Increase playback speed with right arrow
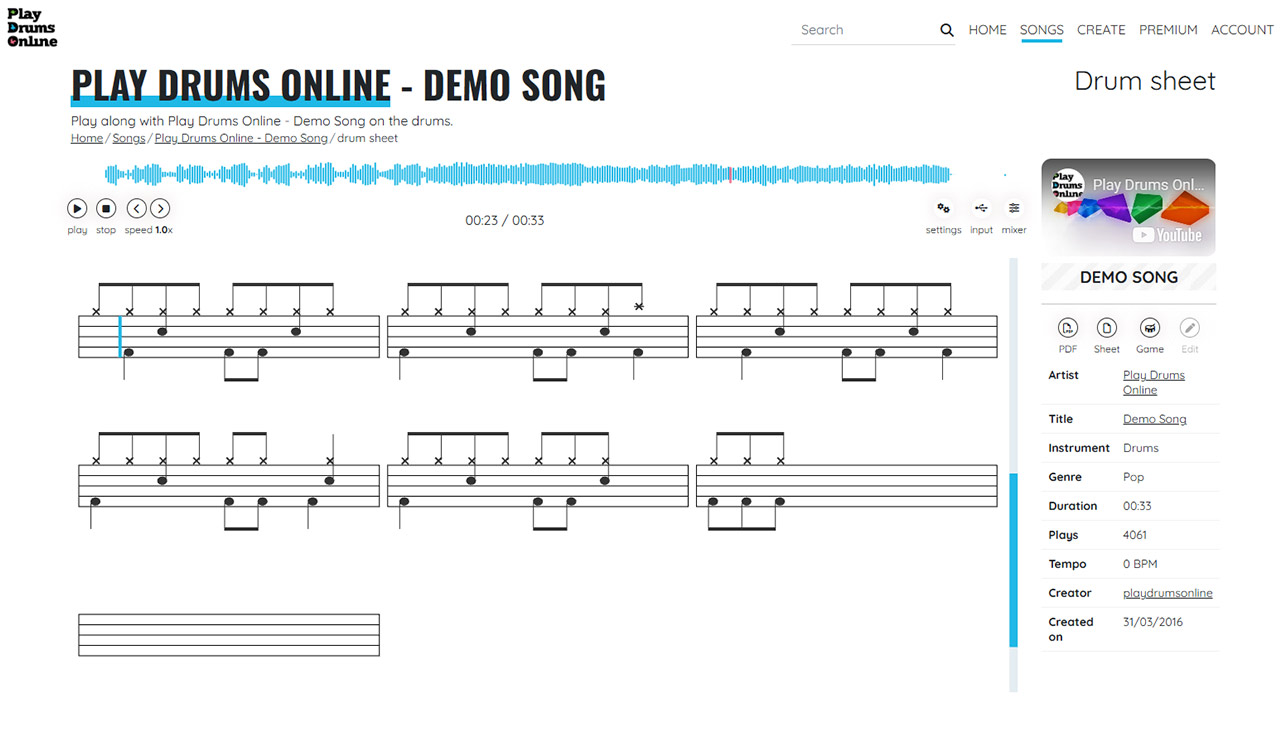Image resolution: width=1286 pixels, height=740 pixels. [x=160, y=208]
